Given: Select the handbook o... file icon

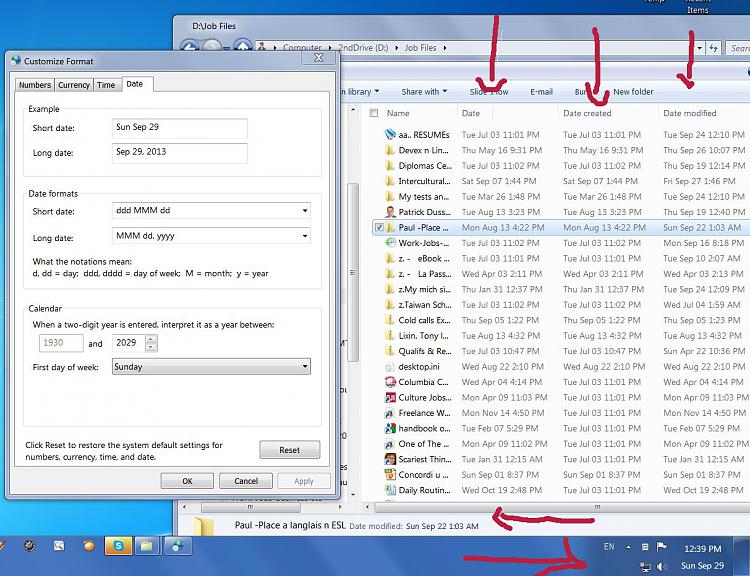Looking at the screenshot, I should [390, 428].
